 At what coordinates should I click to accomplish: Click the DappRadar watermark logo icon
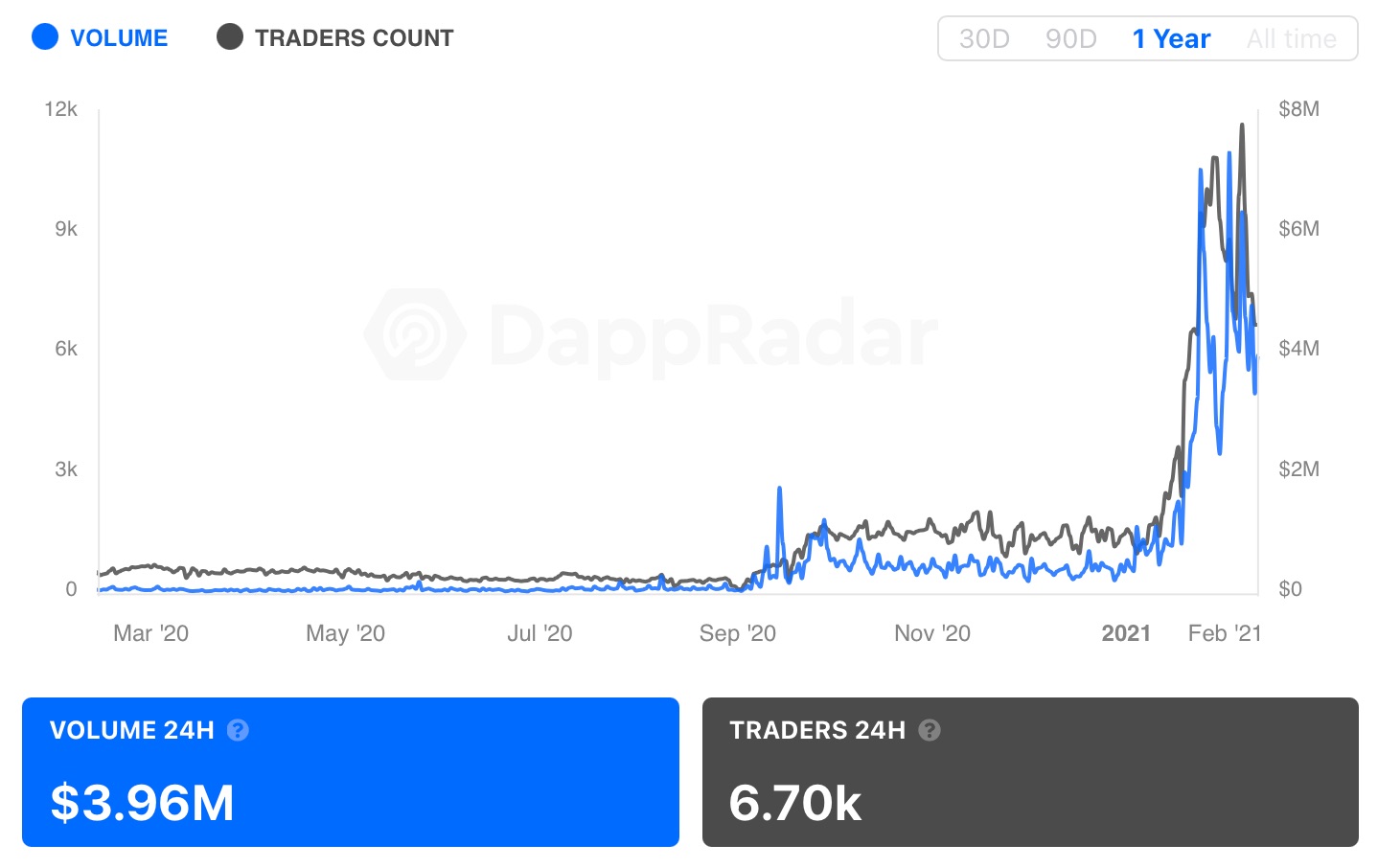pos(415,334)
